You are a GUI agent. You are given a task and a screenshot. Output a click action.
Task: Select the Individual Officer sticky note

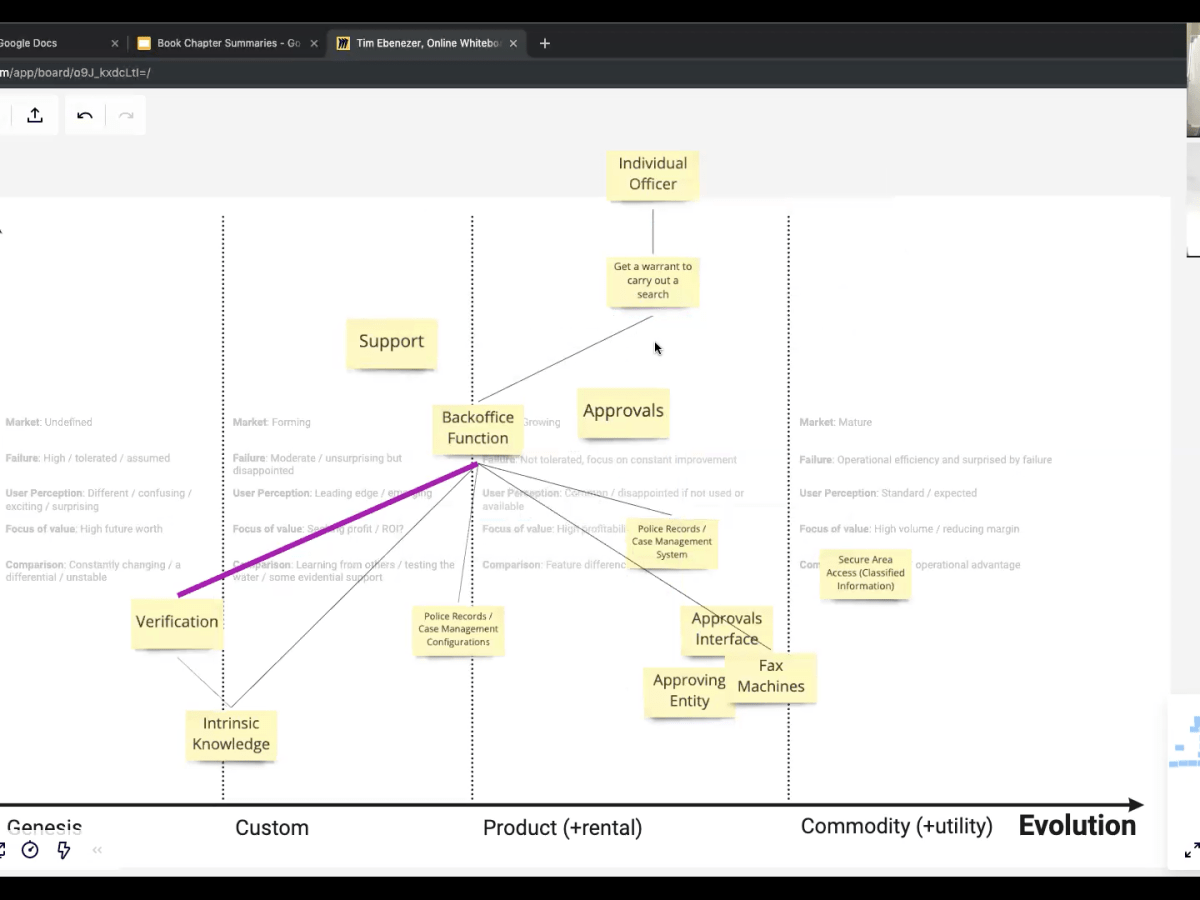[653, 174]
